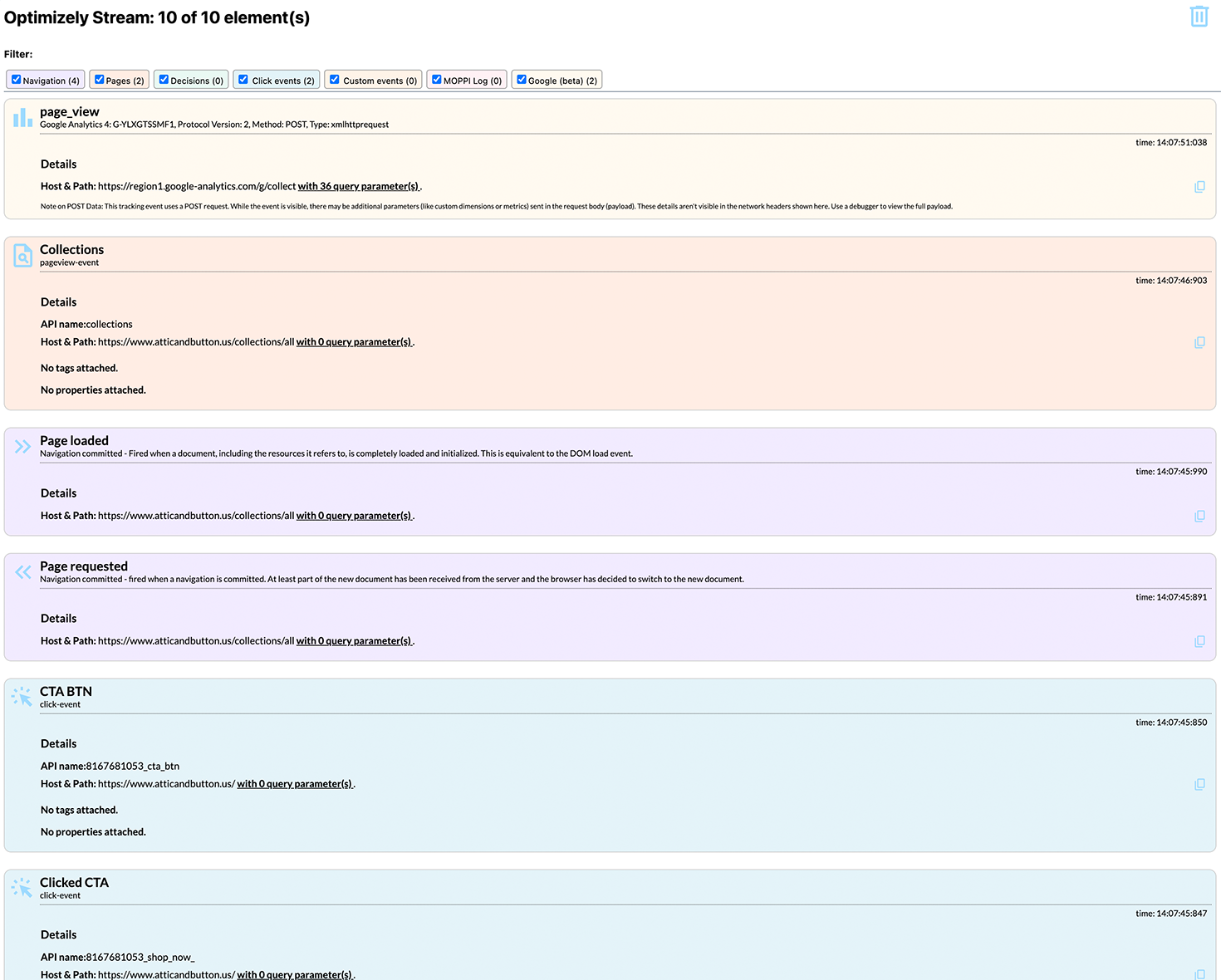Toggle the Pages (2) filter checkbox
Viewport: 1221px width, 980px height.
(x=100, y=80)
